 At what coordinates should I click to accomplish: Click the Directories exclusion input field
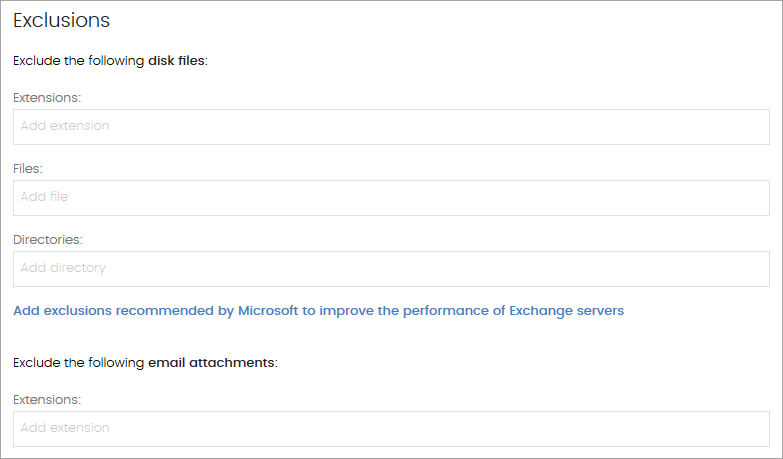click(391, 269)
